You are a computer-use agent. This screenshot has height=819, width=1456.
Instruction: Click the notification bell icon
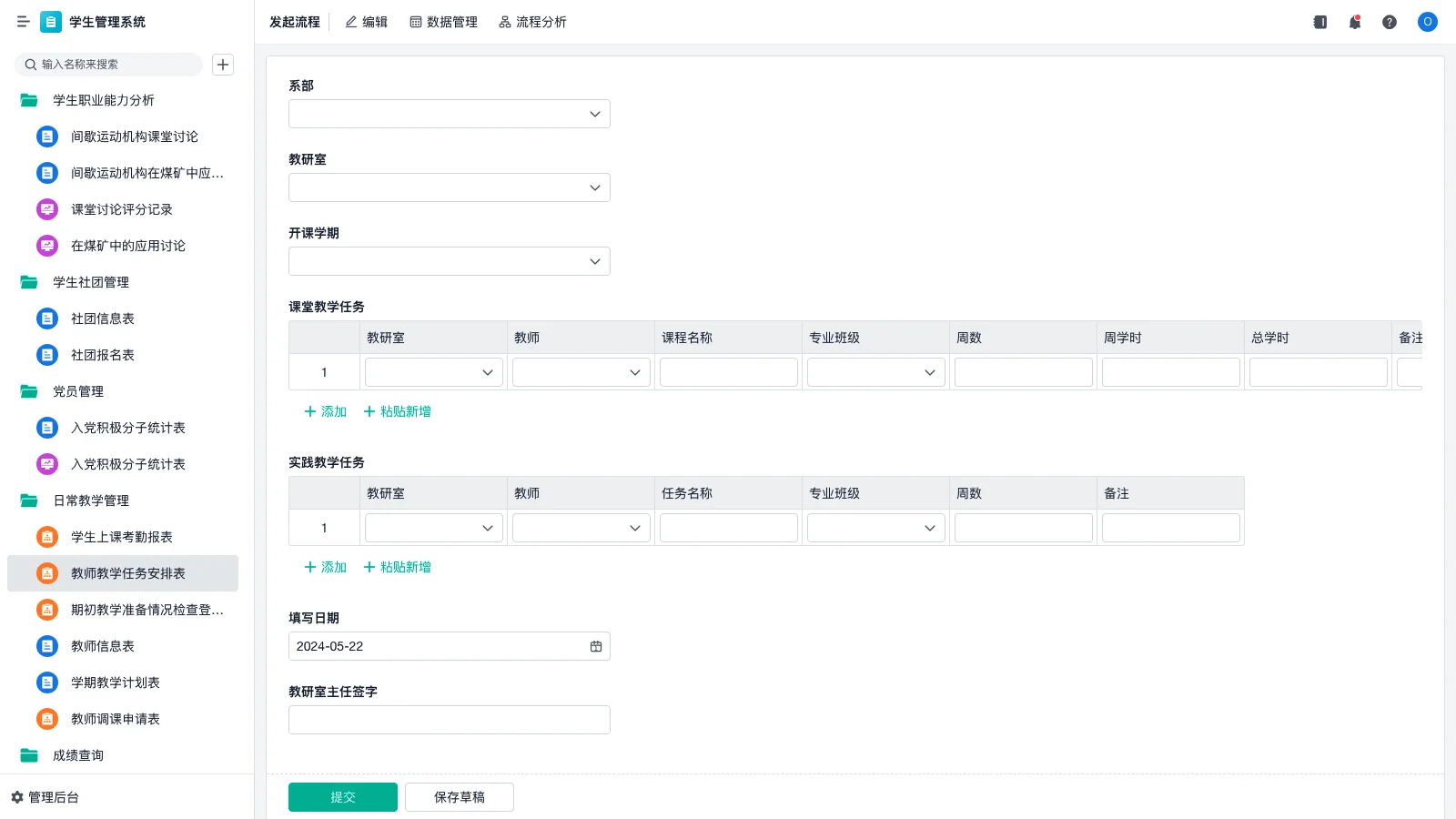[x=1355, y=22]
